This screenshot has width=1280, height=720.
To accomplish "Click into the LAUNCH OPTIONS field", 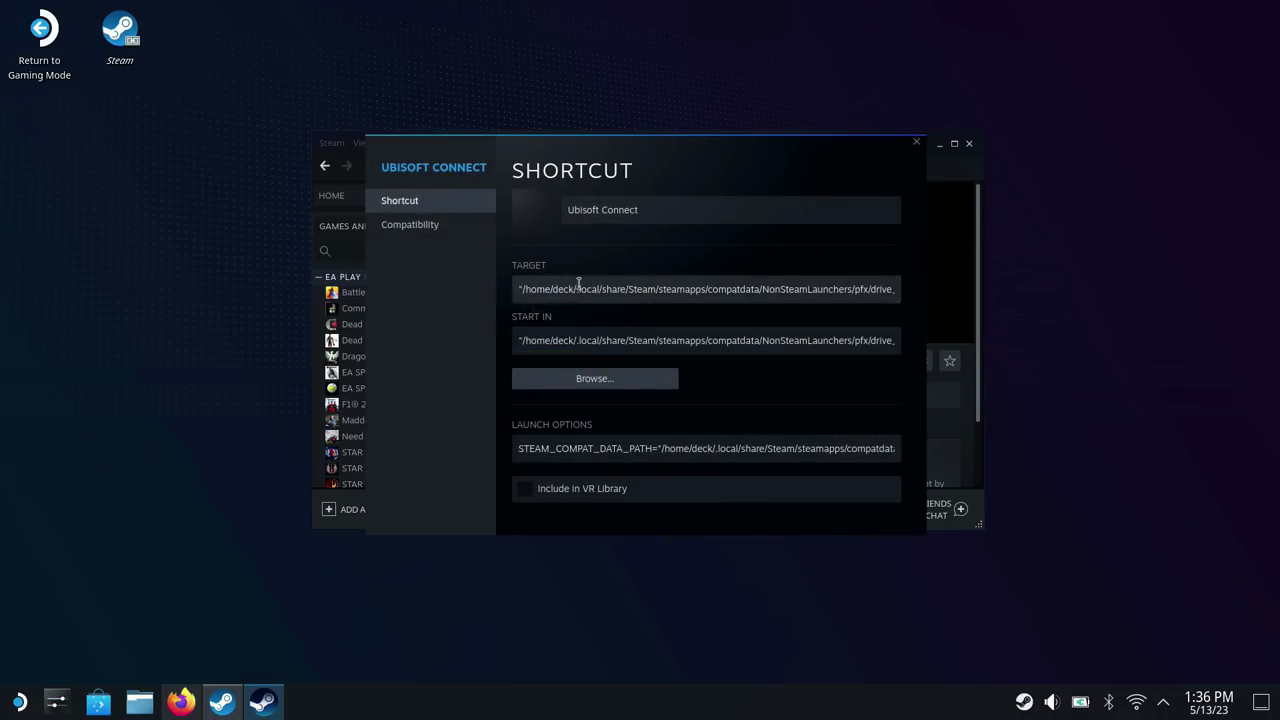I will pos(706,449).
